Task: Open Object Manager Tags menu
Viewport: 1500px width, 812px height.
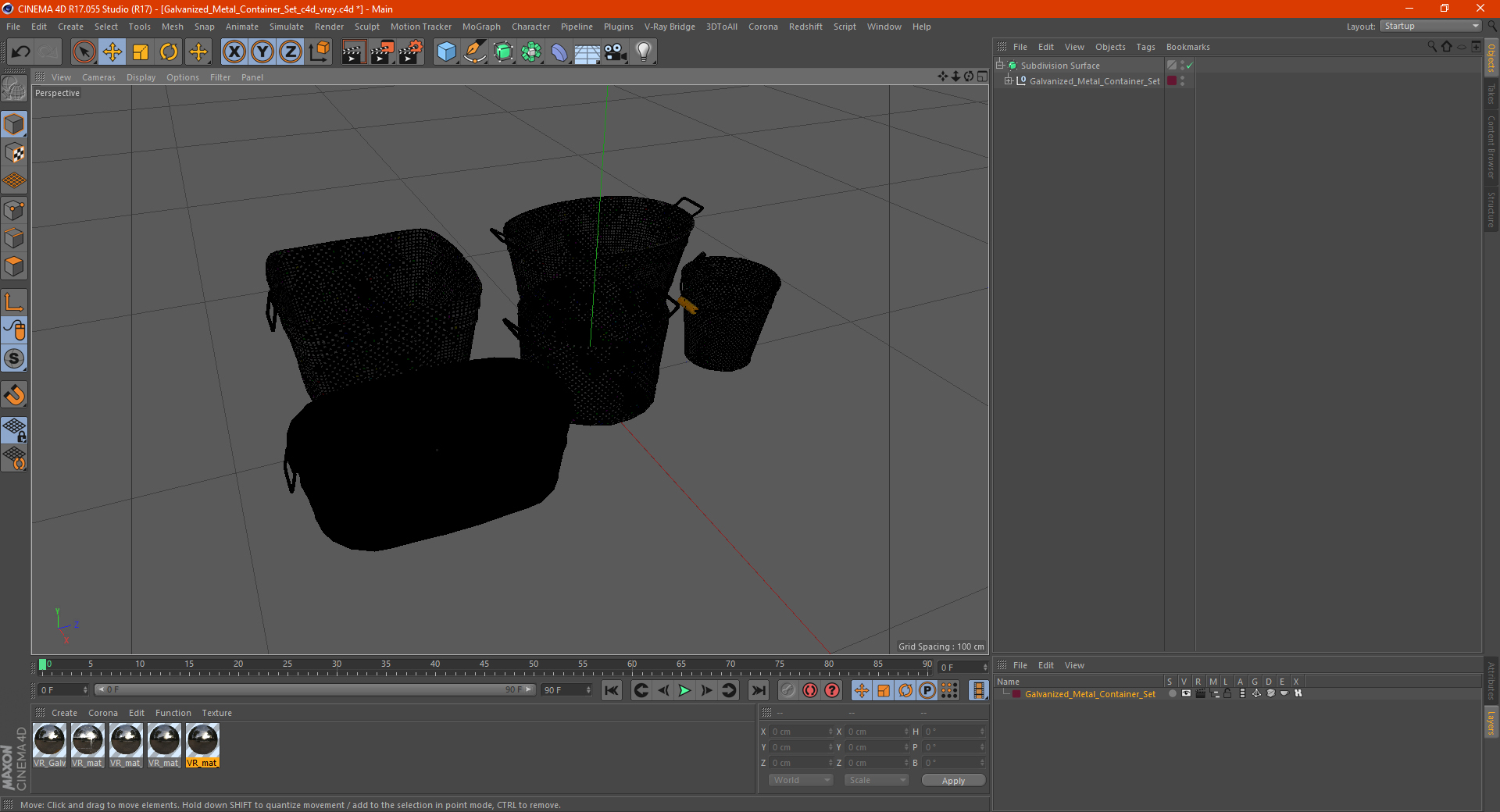Action: coord(1145,47)
